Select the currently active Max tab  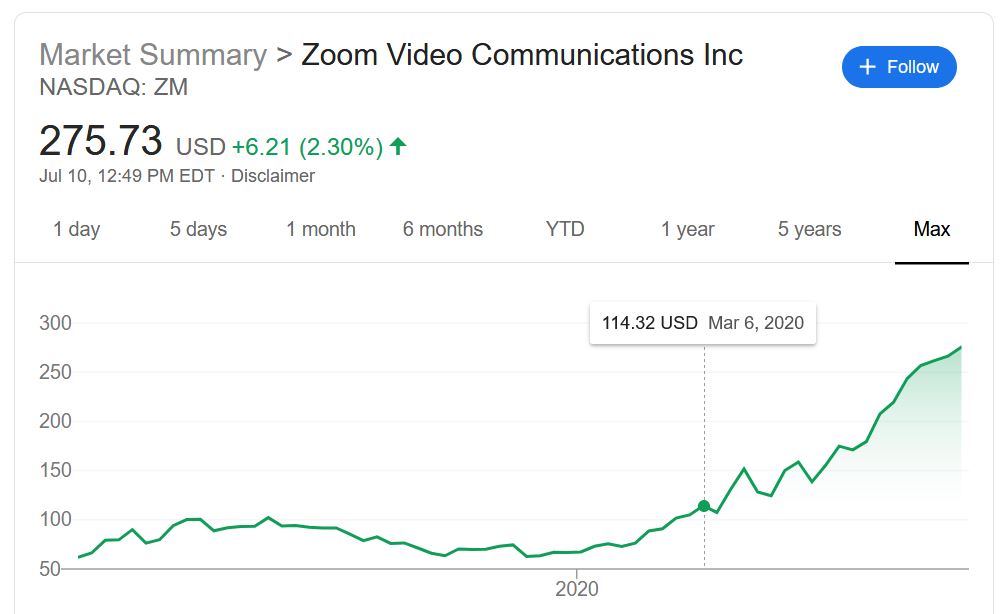pos(932,229)
